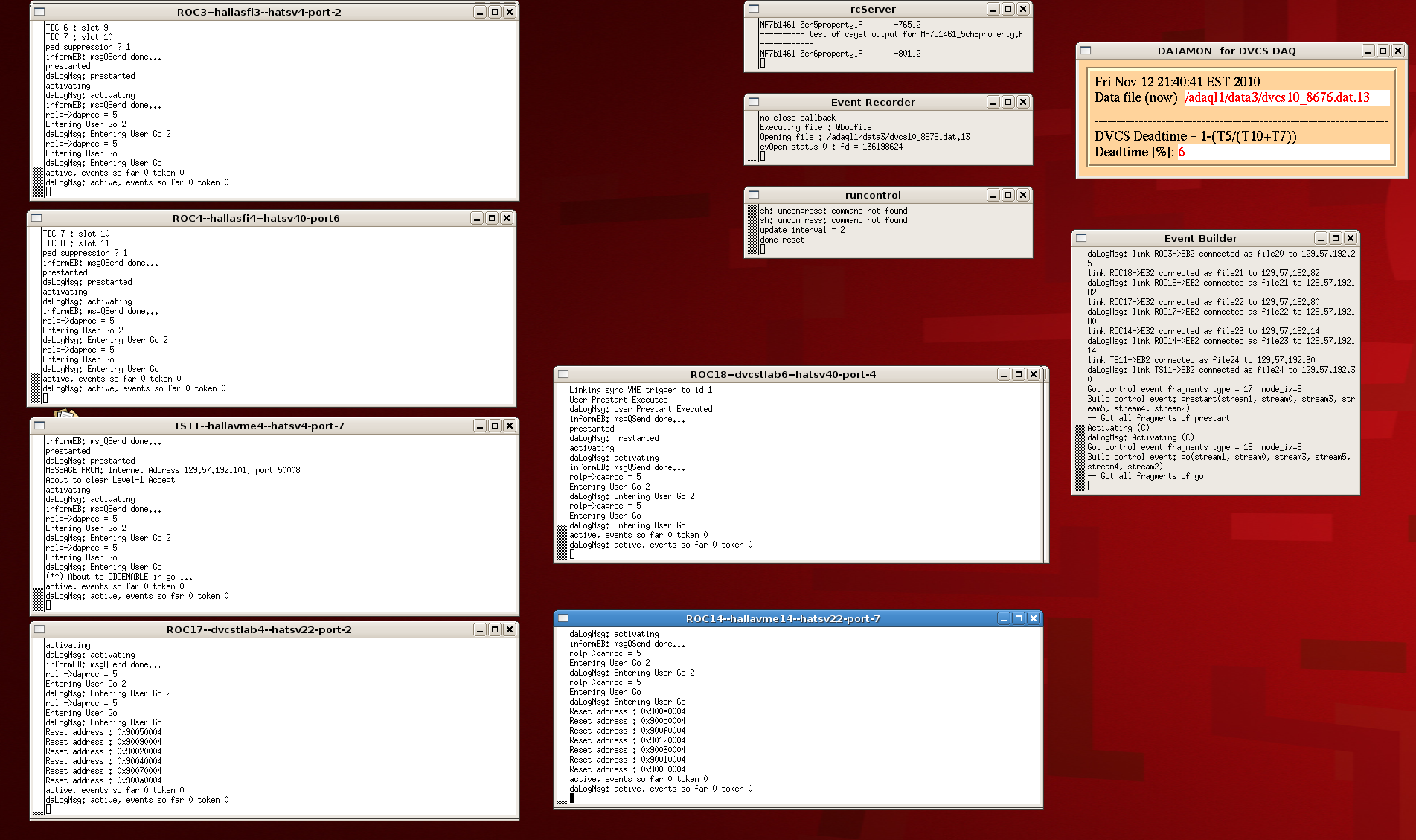Click data file path /adaql1/data3/dvcs10_8676.dat.13
The width and height of the screenshot is (1416, 840).
1277,97
